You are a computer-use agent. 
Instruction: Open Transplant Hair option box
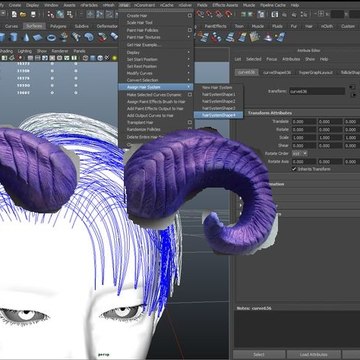tap(190, 123)
